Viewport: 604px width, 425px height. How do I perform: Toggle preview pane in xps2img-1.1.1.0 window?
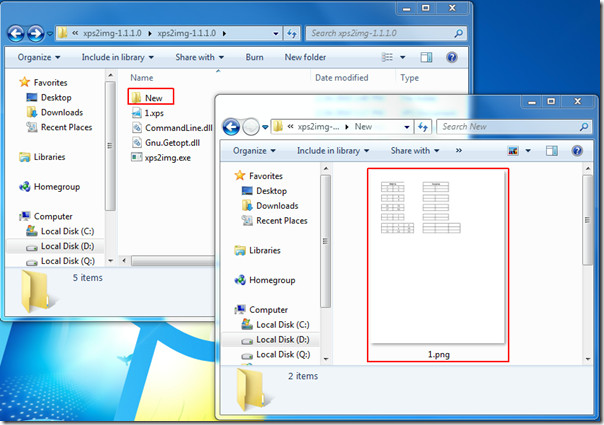click(426, 57)
